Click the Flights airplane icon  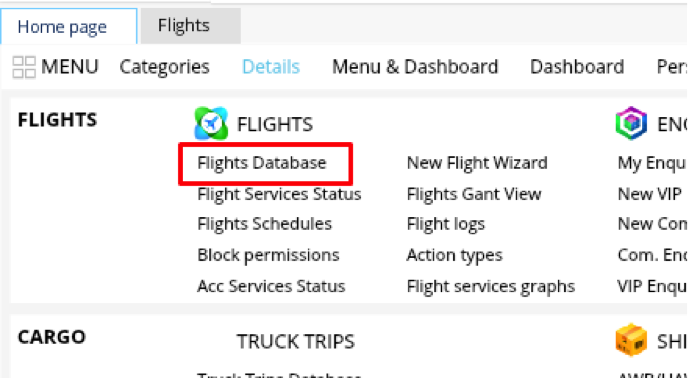click(211, 123)
